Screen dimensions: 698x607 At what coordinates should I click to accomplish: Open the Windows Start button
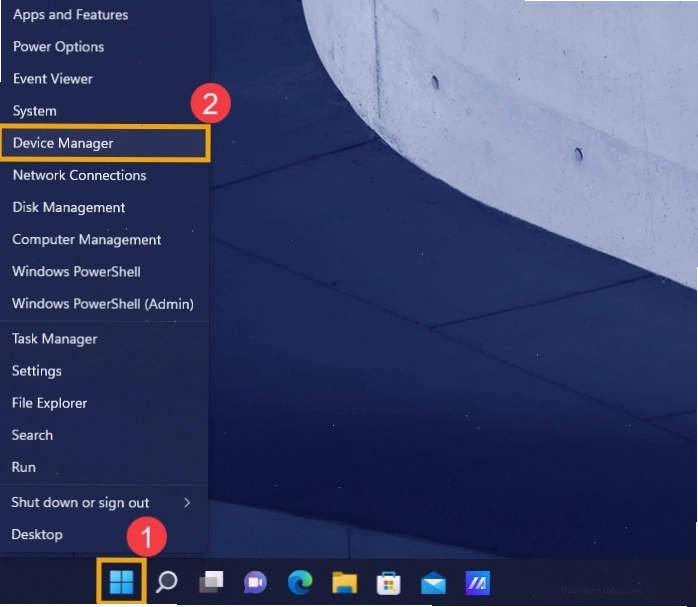coord(121,582)
